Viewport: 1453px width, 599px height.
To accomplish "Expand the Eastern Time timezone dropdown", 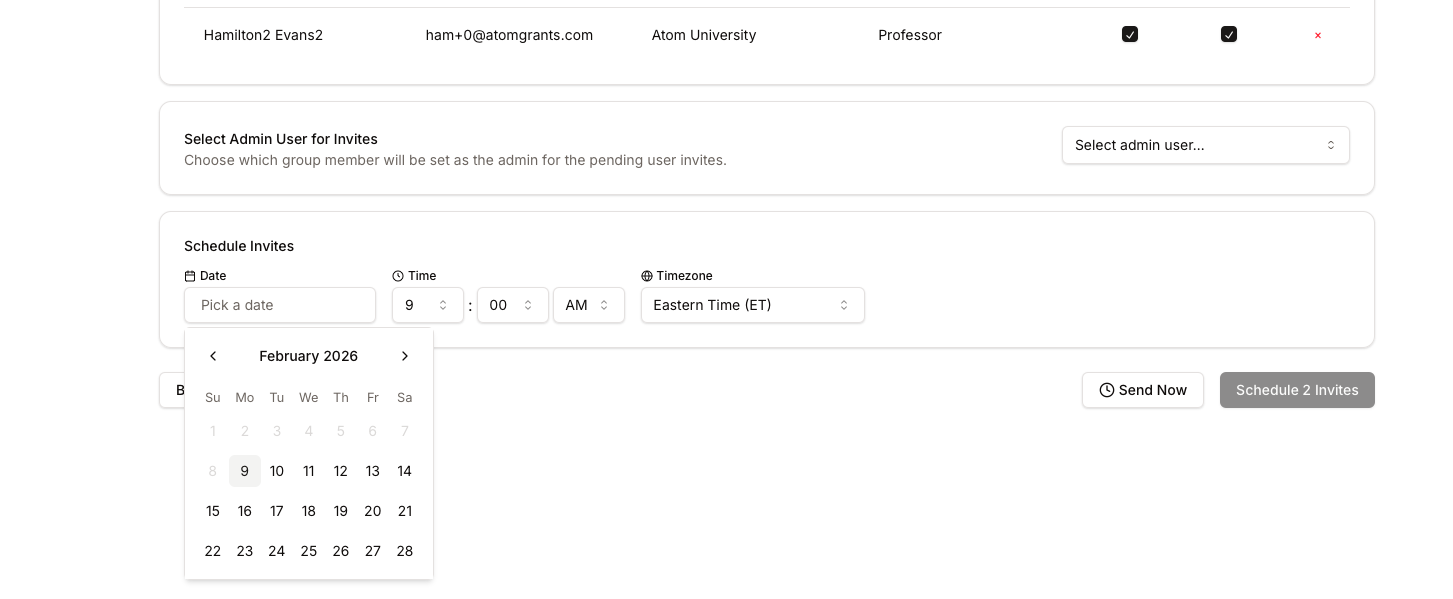I will click(752, 305).
